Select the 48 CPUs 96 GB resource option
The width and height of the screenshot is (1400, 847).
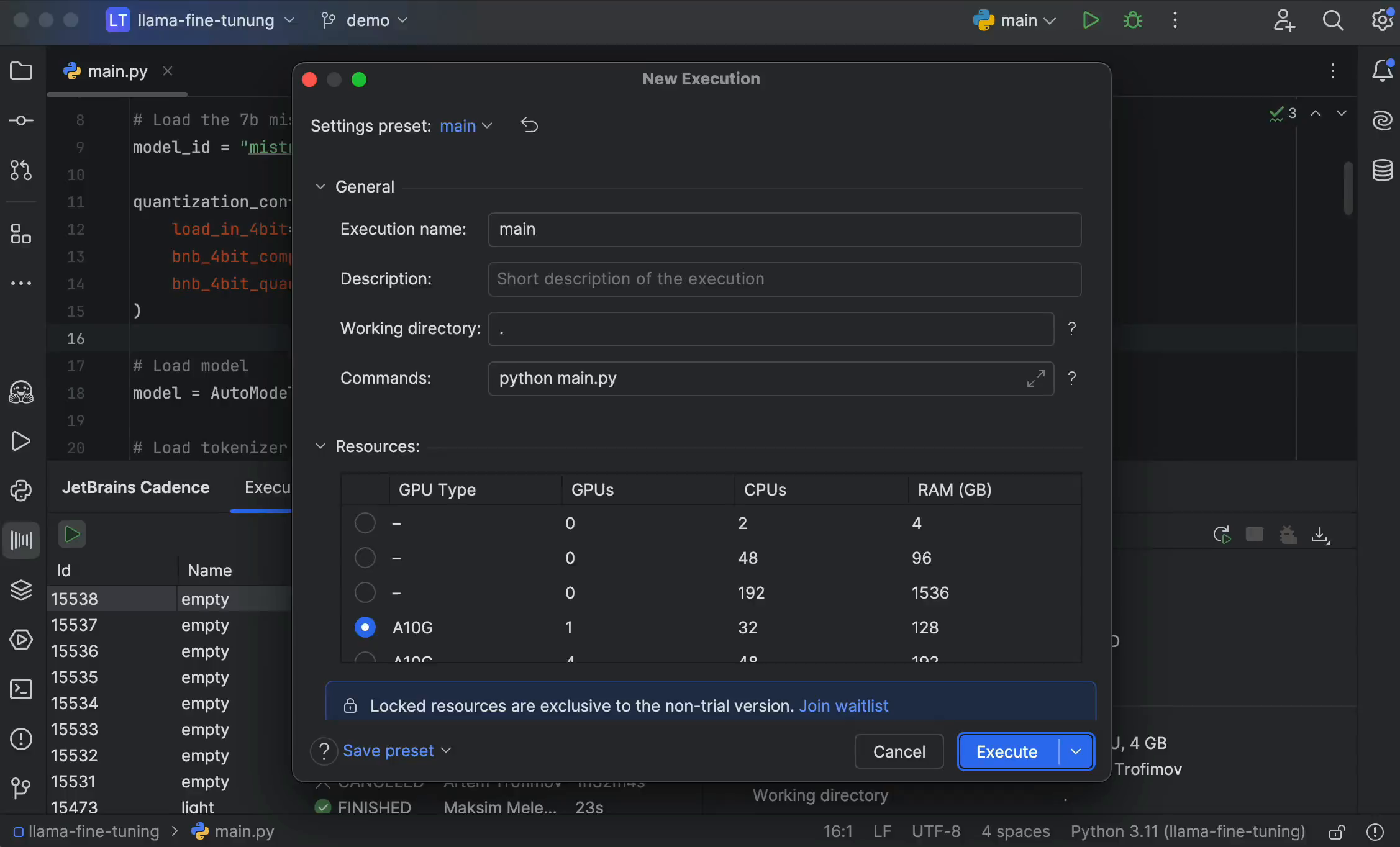click(x=365, y=558)
